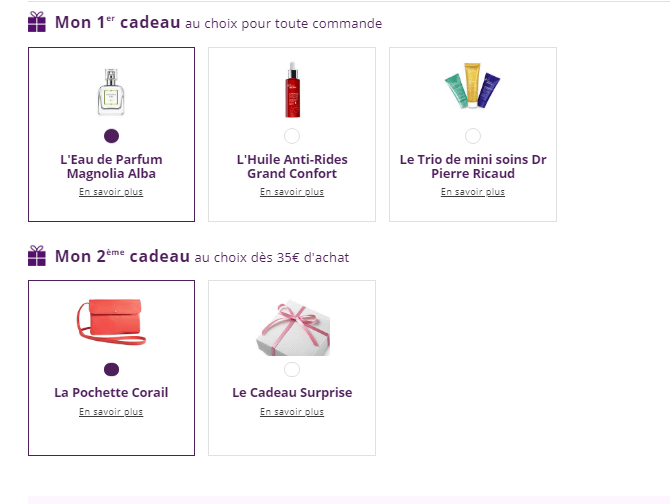
Task: Click the L'Huile Anti-Rides Grand Confort title
Action: 292,166
